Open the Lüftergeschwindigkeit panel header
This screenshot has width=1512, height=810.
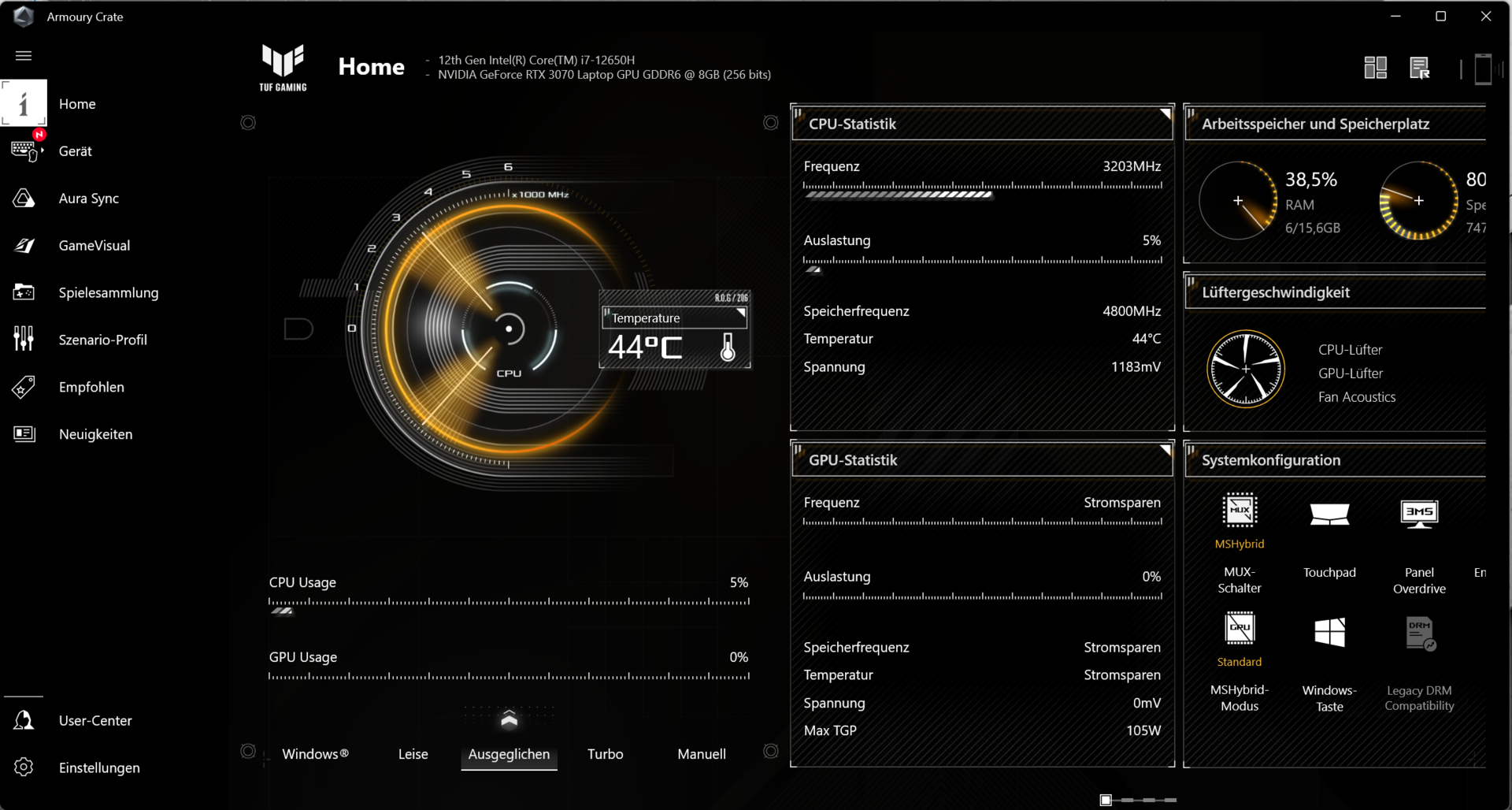point(1336,292)
